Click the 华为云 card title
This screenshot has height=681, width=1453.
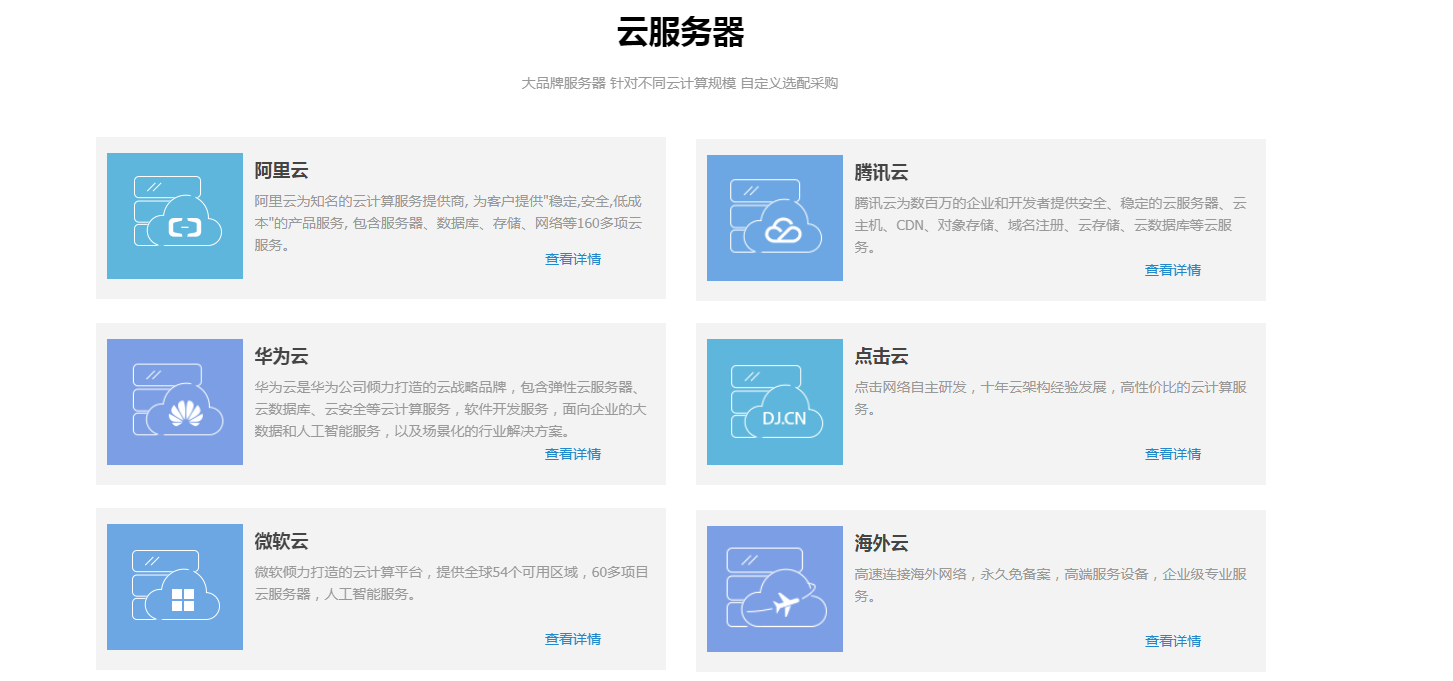pos(281,357)
